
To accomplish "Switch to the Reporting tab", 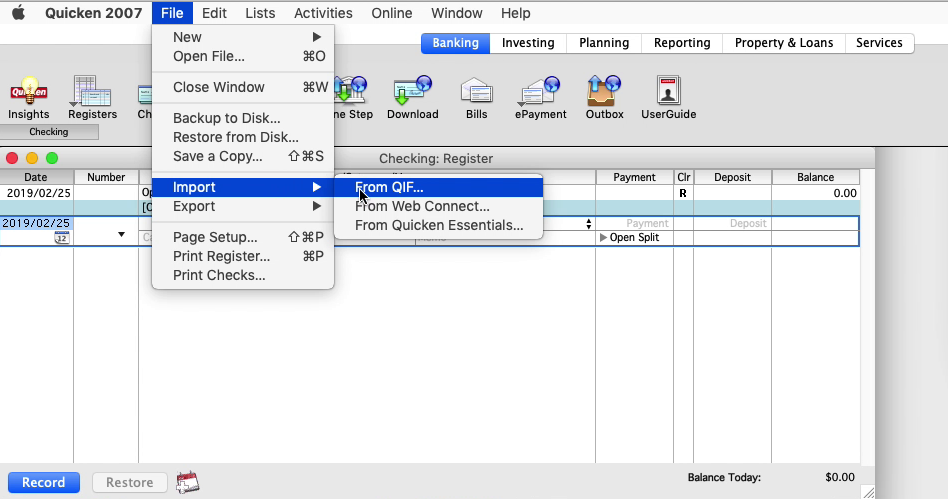I will [x=682, y=43].
